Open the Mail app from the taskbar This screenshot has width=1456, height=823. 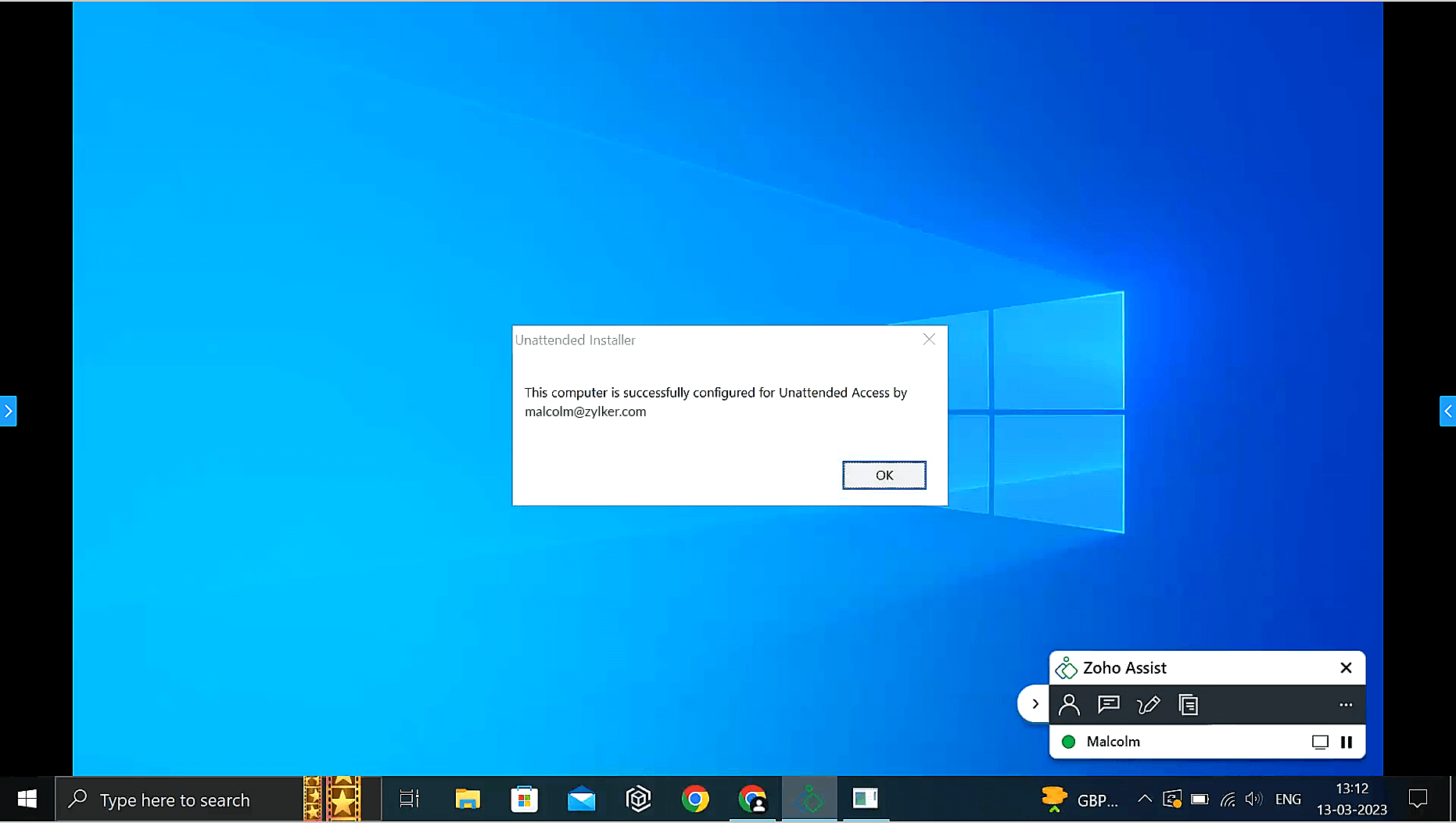pos(581,799)
